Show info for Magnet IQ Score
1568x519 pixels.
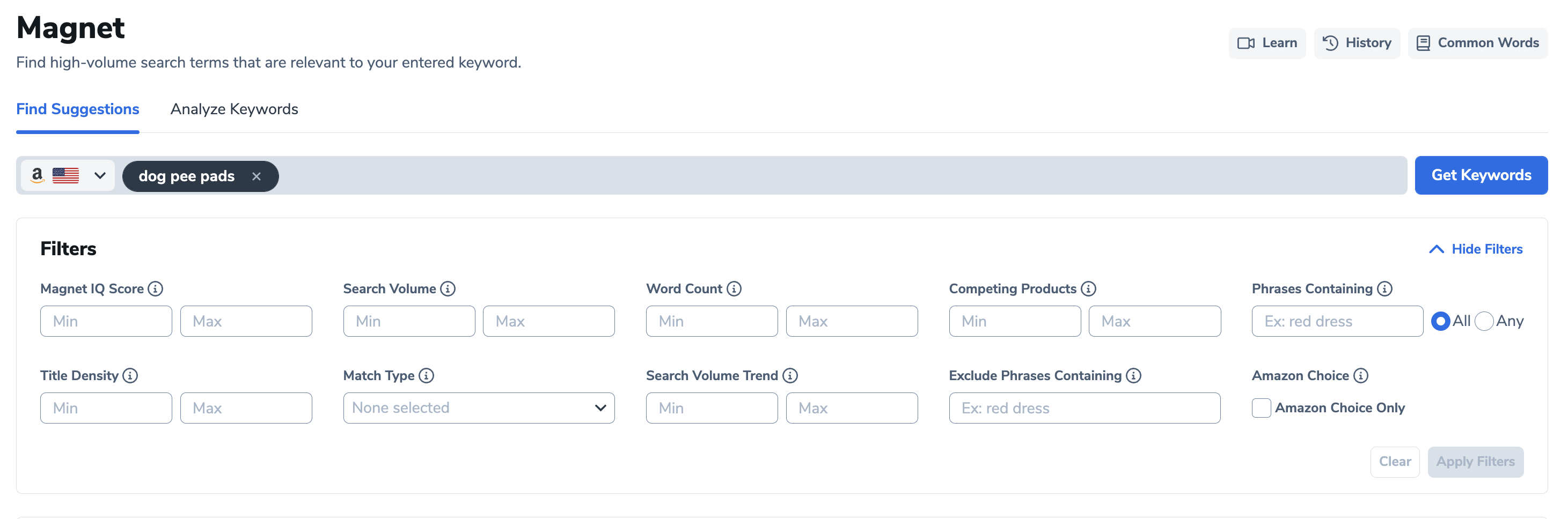point(156,289)
